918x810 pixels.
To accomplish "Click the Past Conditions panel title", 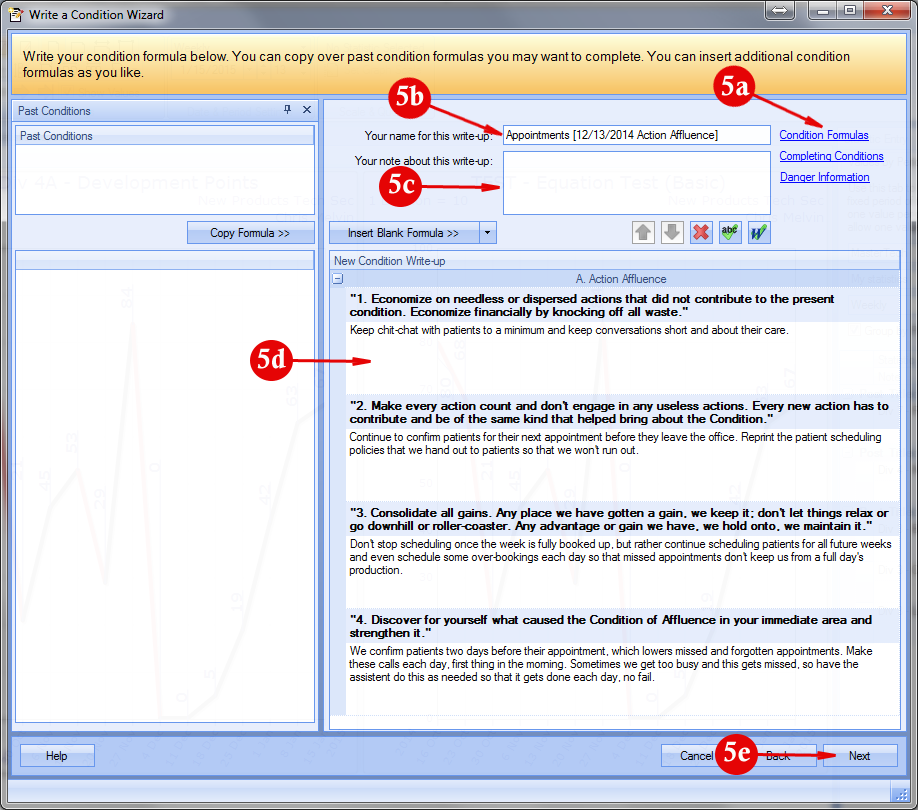I will [54, 111].
